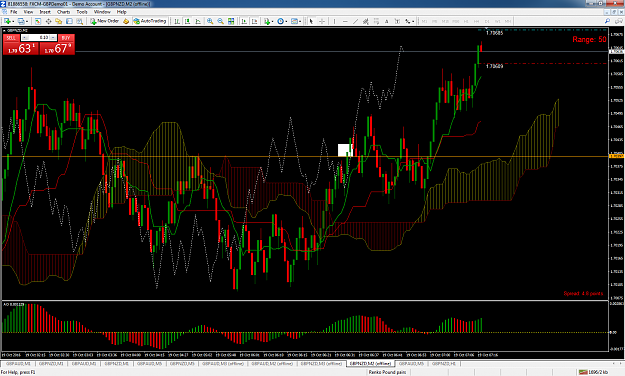Select the text tool

click(387, 21)
